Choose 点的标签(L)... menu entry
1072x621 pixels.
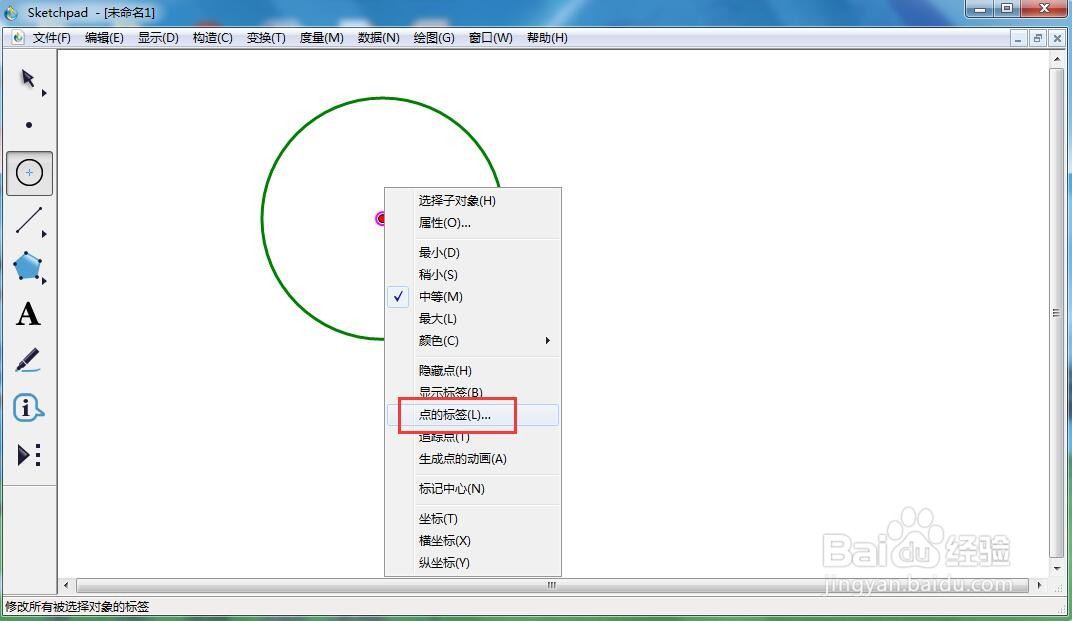pos(473,414)
